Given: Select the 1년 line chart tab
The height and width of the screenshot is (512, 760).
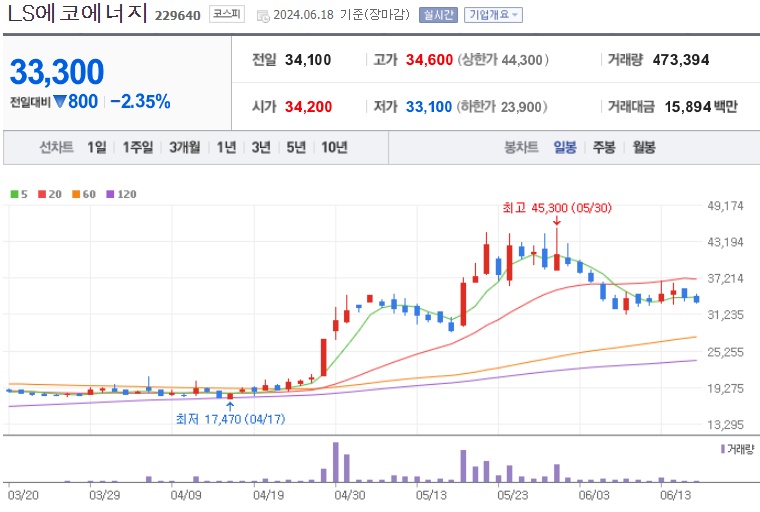Looking at the screenshot, I should (226, 147).
